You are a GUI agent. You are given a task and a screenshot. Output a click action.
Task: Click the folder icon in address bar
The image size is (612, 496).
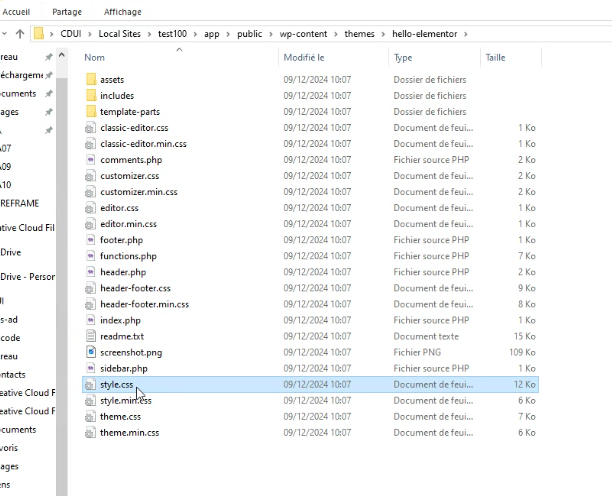pyautogui.click(x=39, y=34)
